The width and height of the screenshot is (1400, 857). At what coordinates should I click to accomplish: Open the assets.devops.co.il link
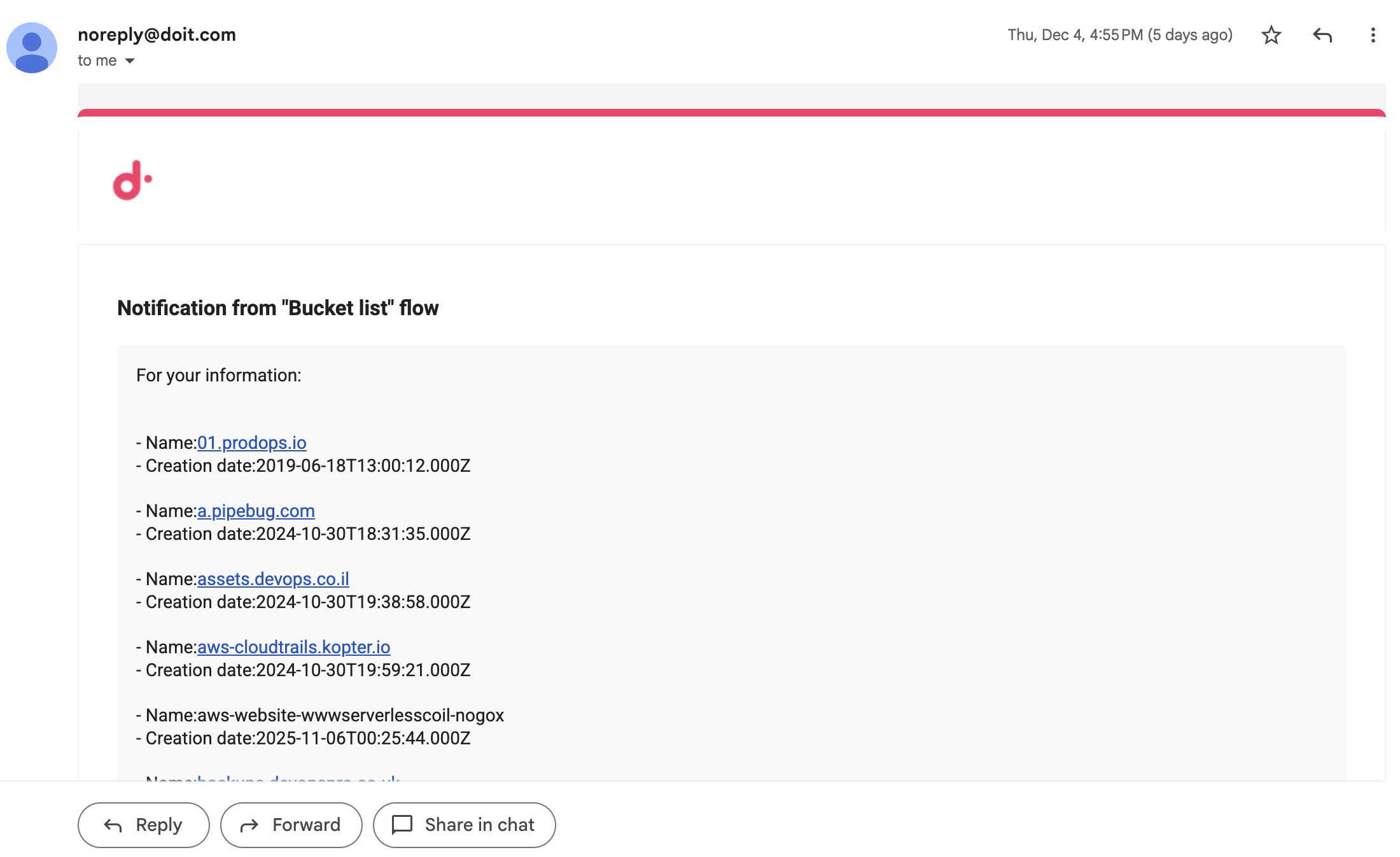click(x=273, y=579)
